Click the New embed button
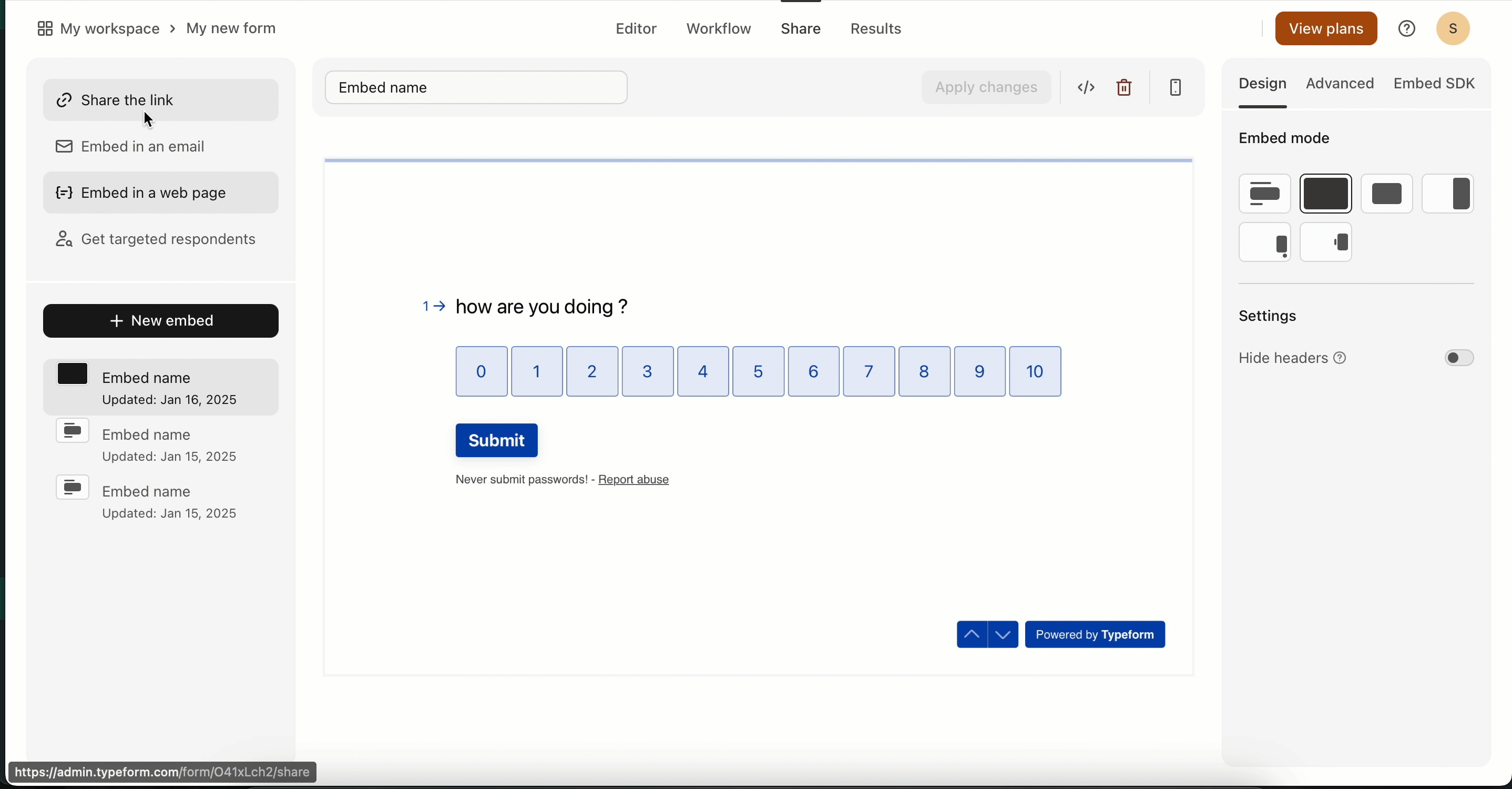The image size is (1512, 789). click(161, 321)
